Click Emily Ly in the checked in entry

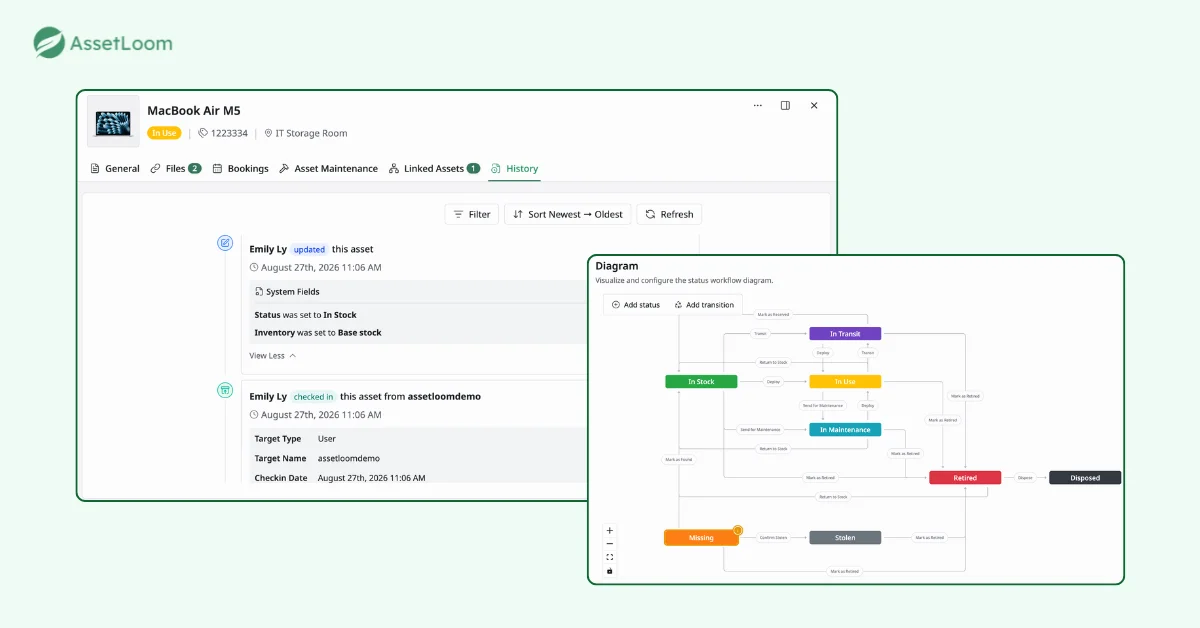point(268,397)
